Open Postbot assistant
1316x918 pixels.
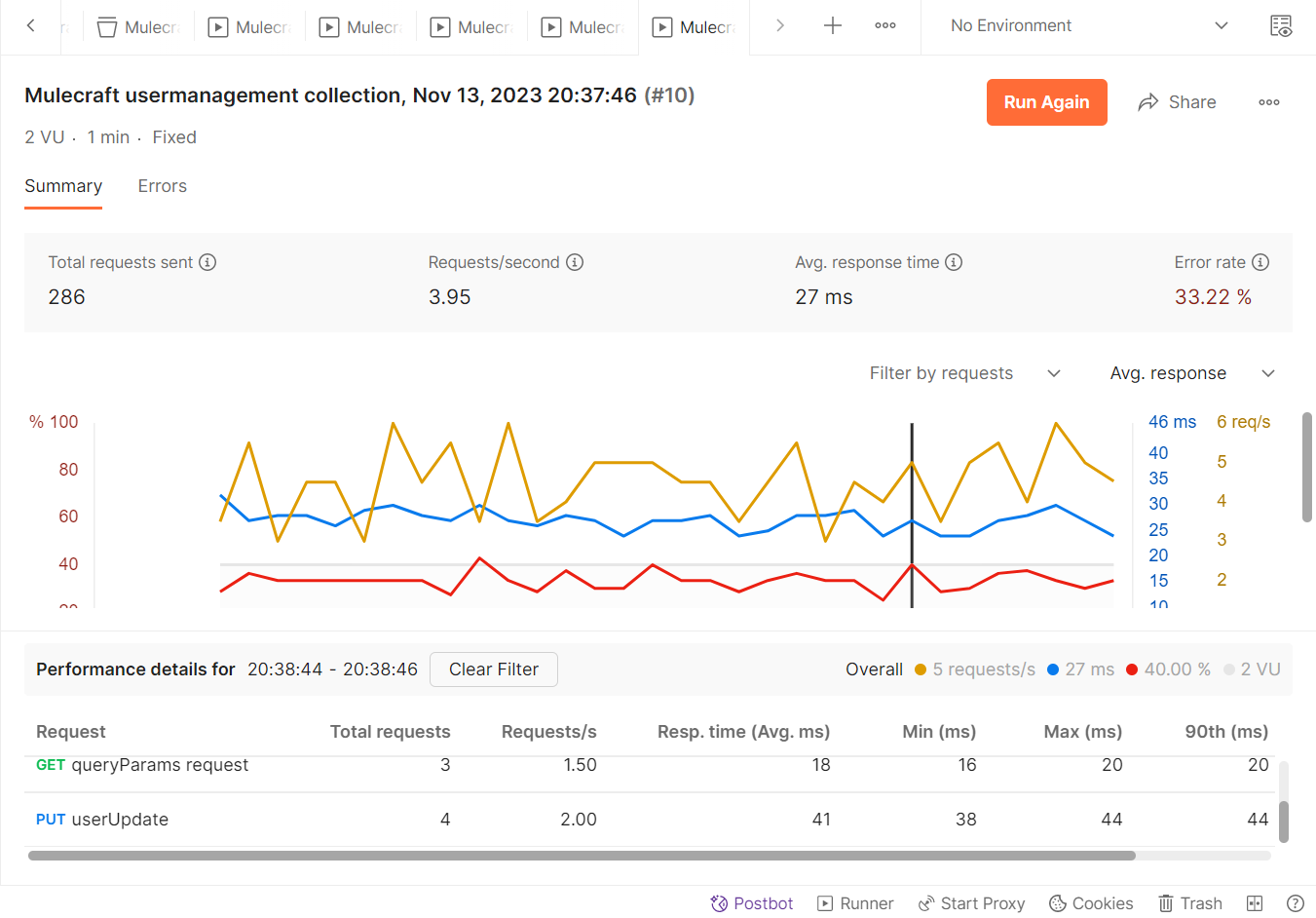[x=751, y=903]
